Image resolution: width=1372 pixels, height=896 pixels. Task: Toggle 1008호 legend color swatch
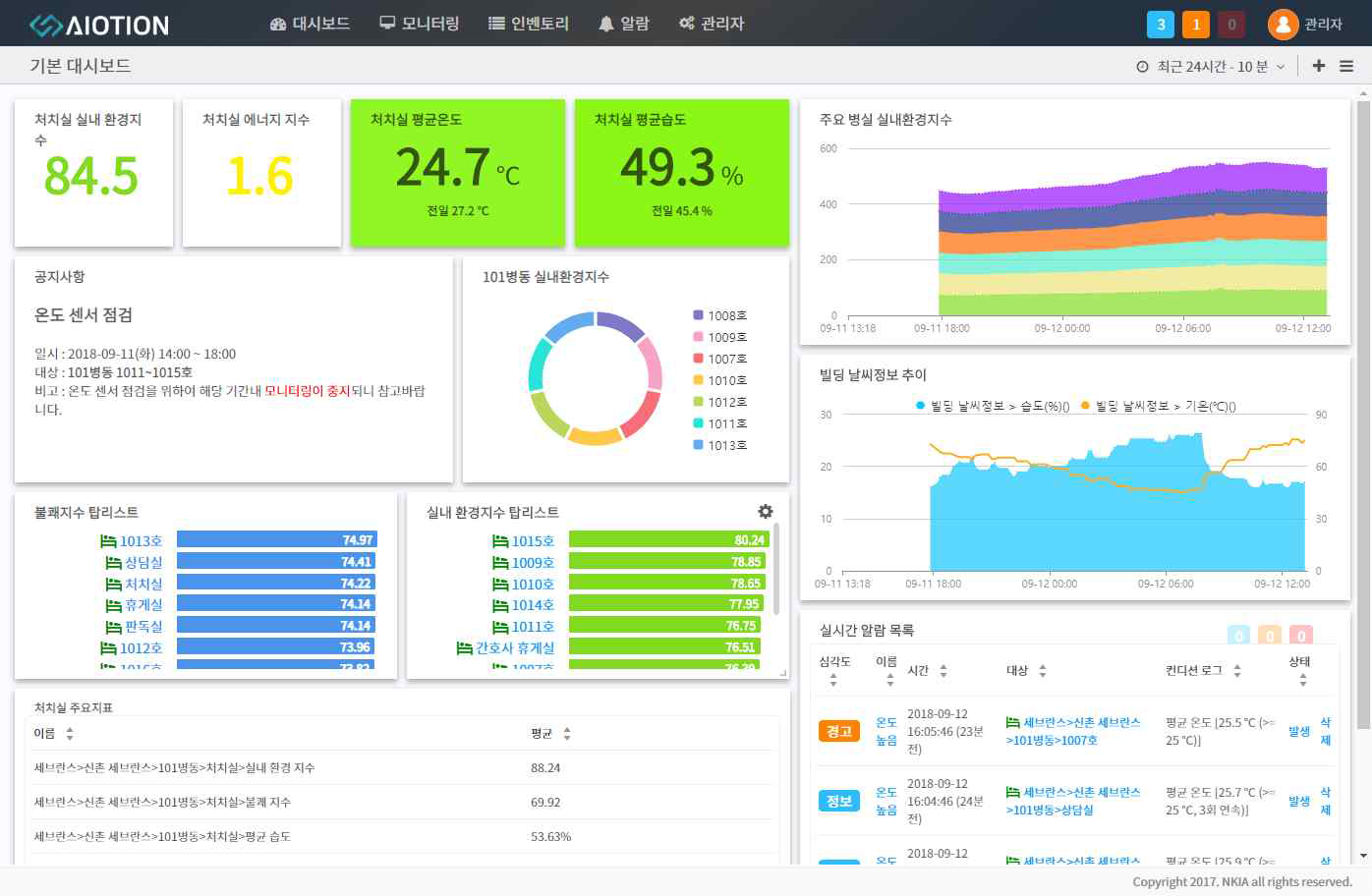coord(698,315)
